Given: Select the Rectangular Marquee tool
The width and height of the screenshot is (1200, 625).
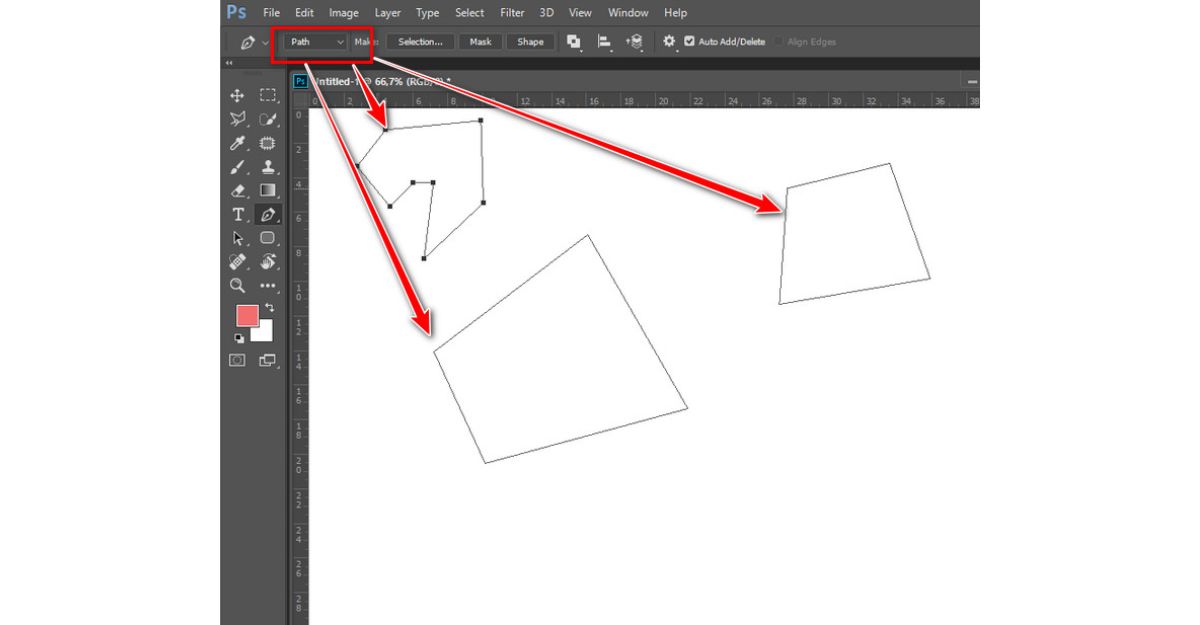Looking at the screenshot, I should tap(268, 95).
